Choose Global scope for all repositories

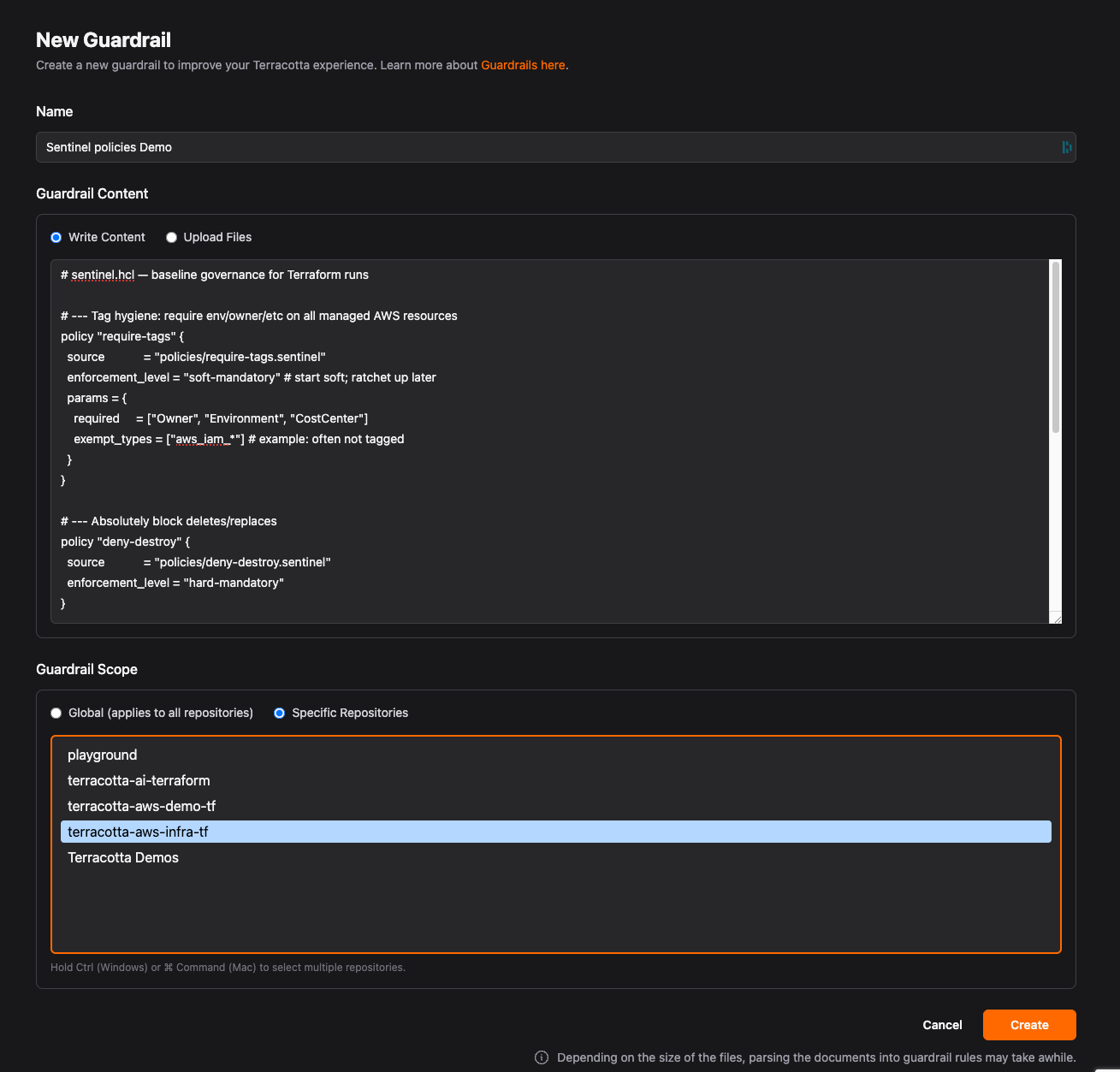pyautogui.click(x=56, y=714)
